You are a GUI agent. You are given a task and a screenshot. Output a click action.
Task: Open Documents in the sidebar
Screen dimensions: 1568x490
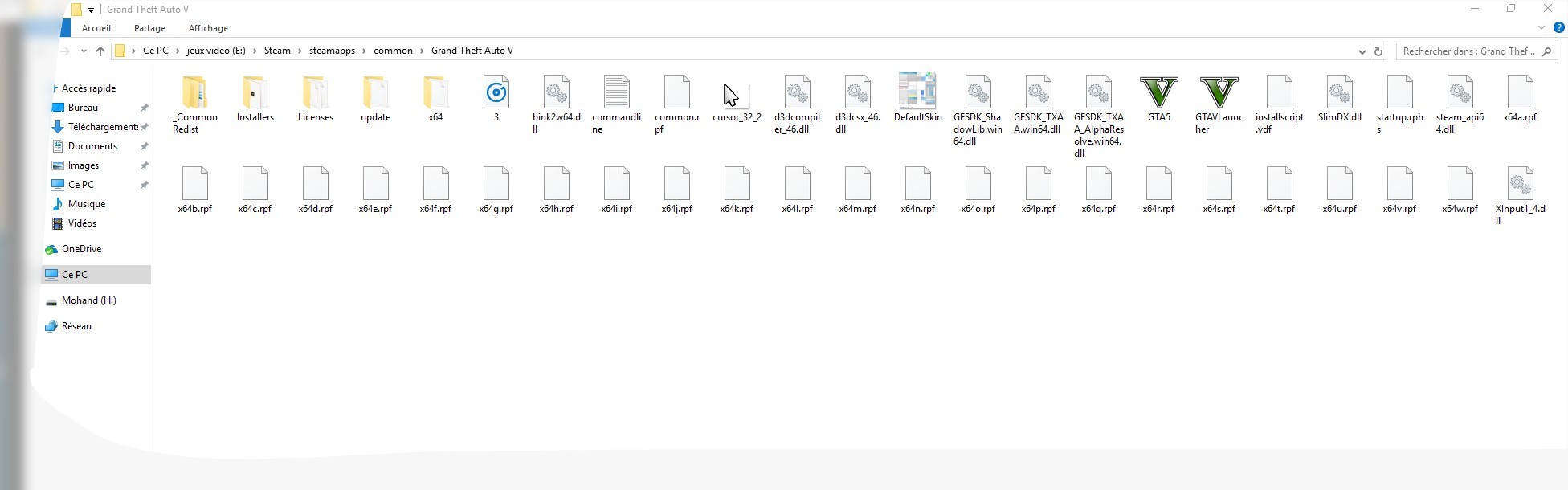click(92, 146)
